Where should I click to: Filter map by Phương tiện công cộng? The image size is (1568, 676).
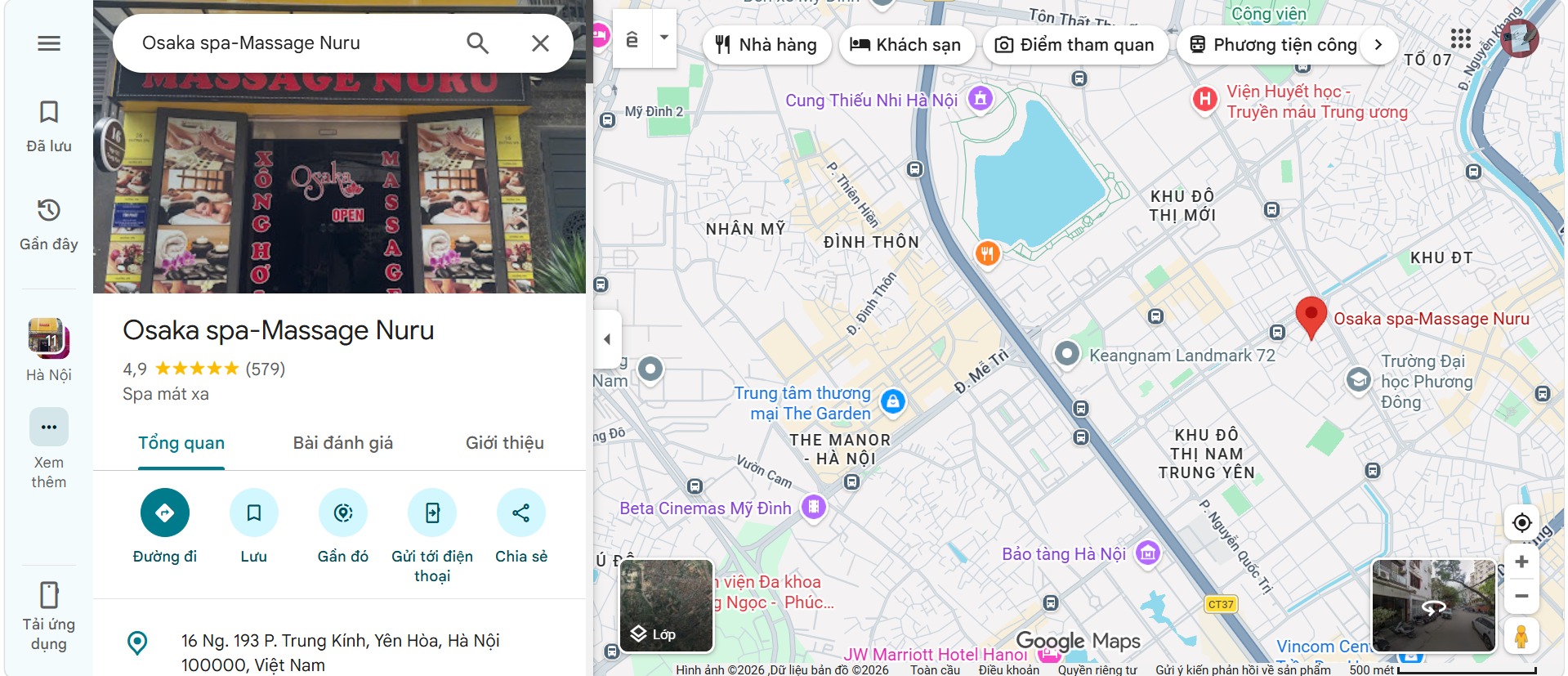(x=1273, y=45)
